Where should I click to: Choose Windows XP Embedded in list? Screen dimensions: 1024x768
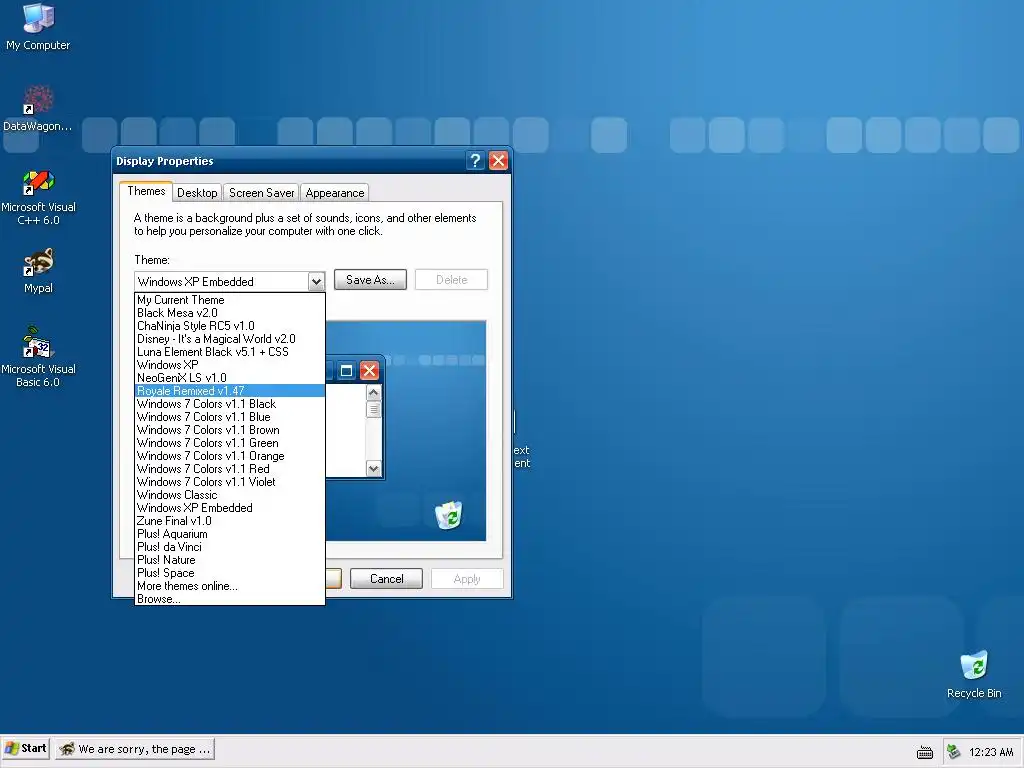click(x=230, y=508)
